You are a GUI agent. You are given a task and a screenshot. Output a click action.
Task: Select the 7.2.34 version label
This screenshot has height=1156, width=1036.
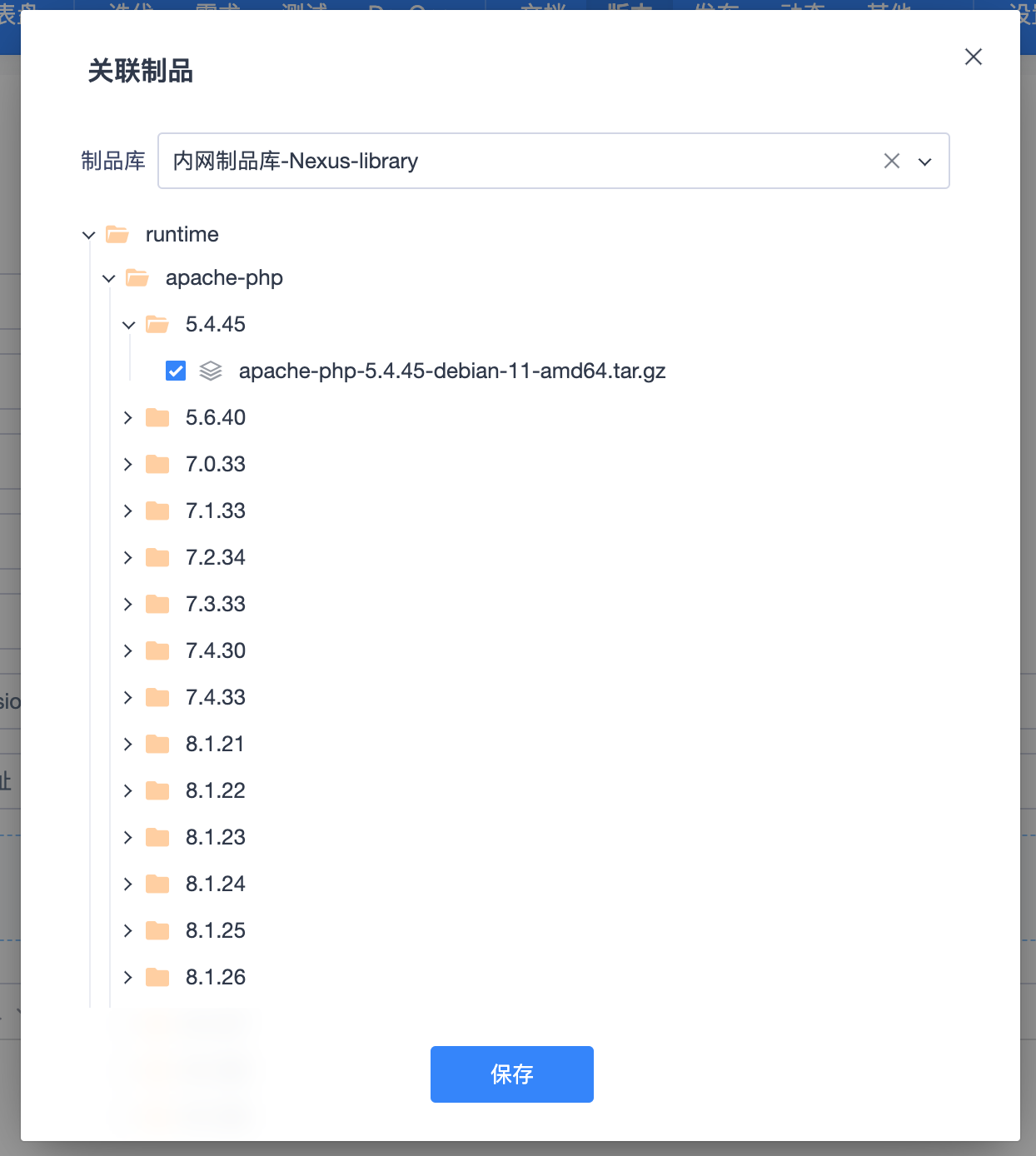[x=216, y=557]
